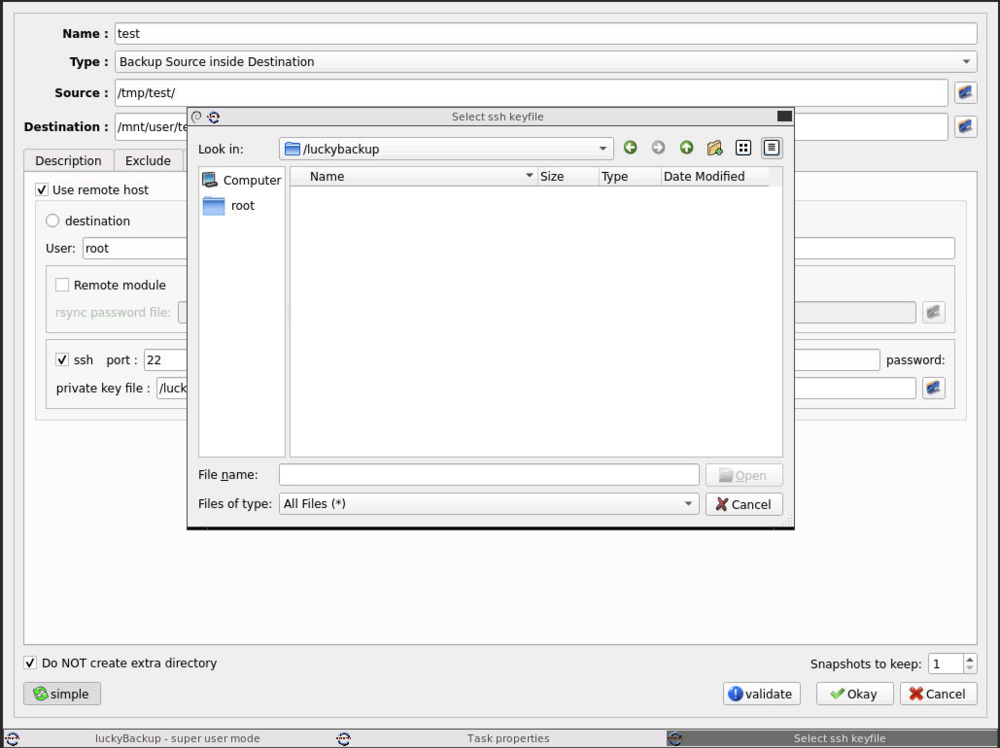
Task: Decrease the Snapshots to keep value
Action: [970, 668]
